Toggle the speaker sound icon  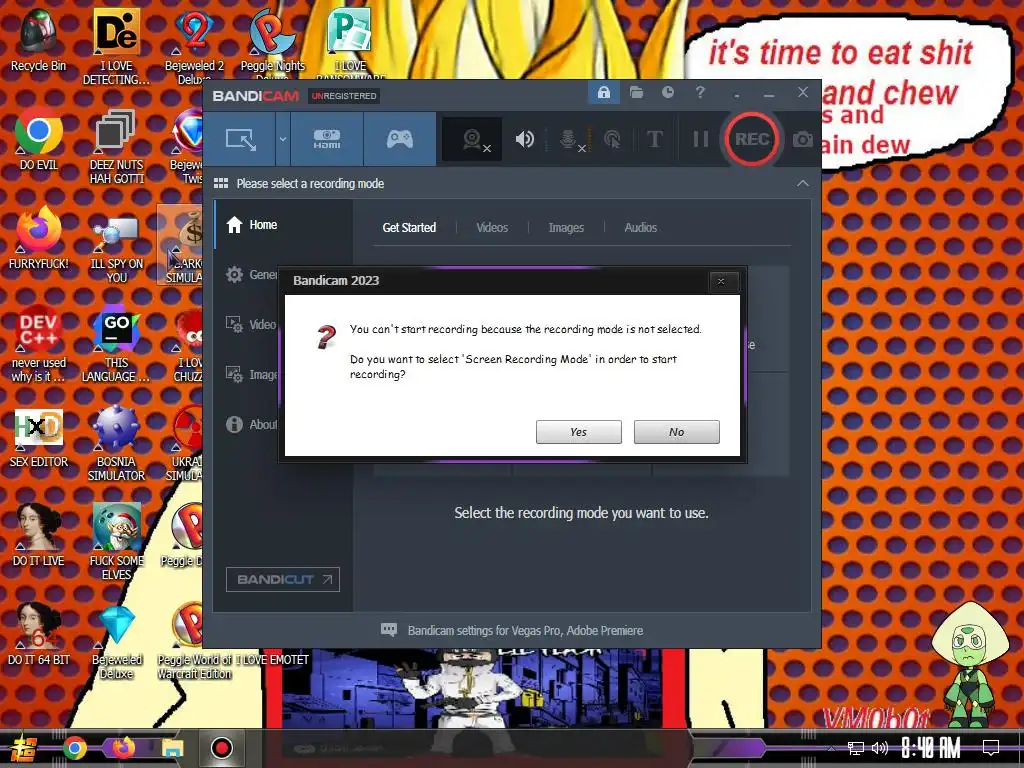524,139
